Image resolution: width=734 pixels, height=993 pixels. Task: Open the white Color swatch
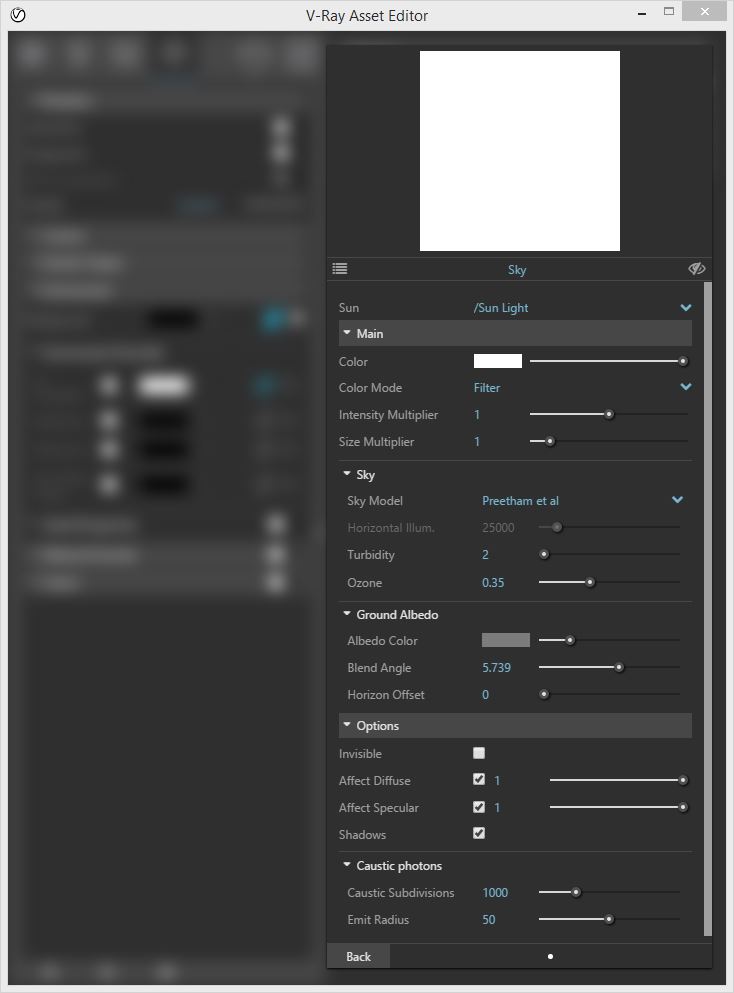point(498,361)
